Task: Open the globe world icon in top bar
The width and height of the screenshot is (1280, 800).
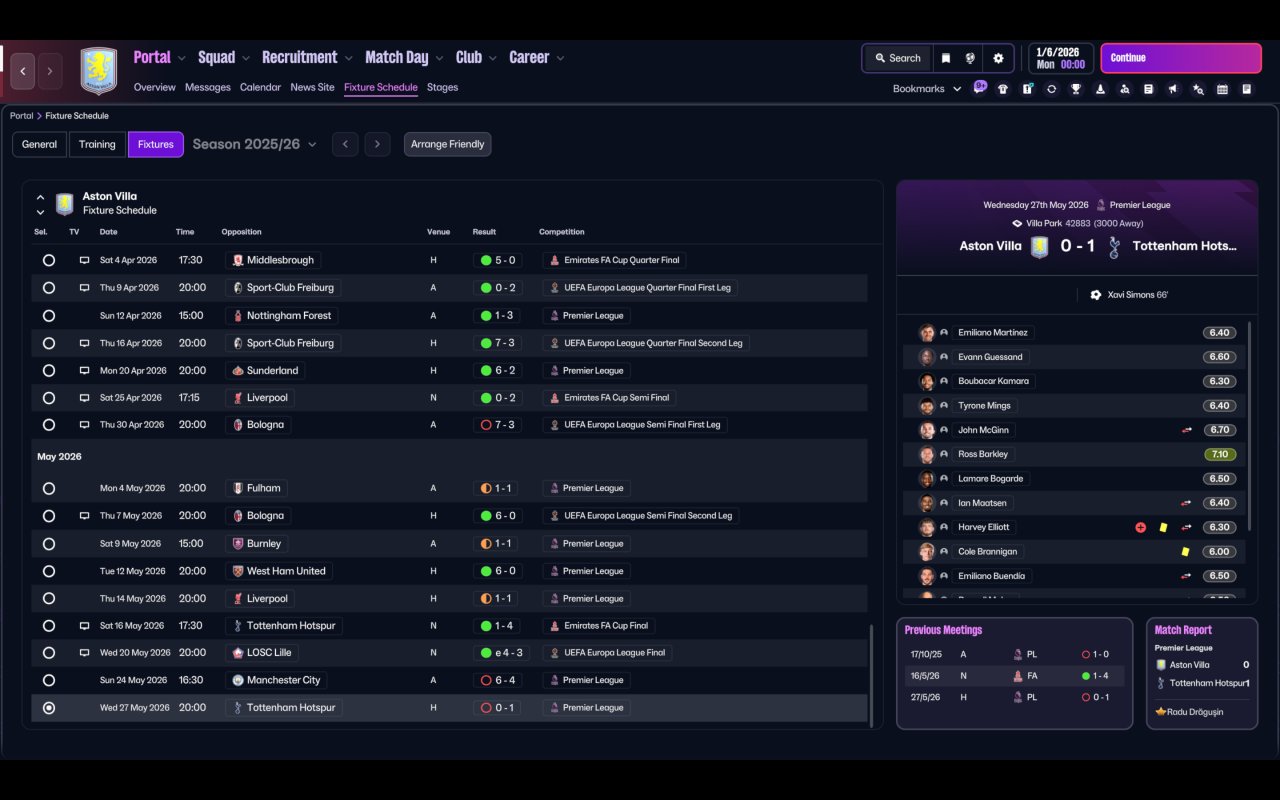Action: 970,58
